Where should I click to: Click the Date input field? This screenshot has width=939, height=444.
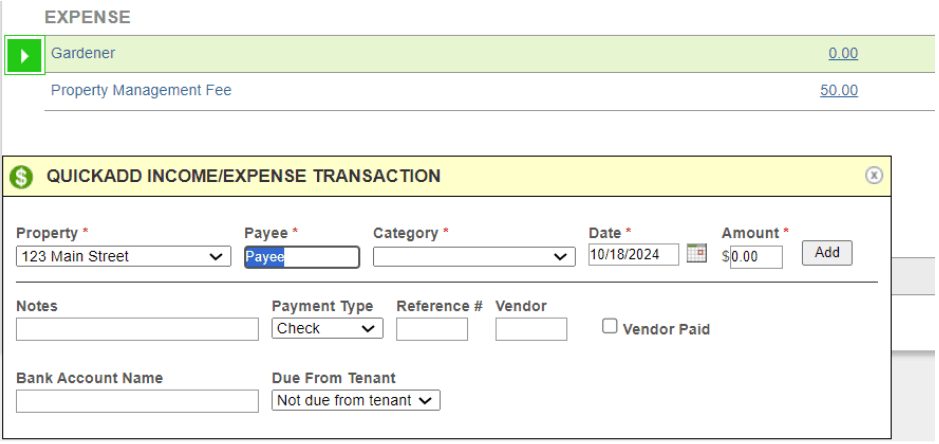[x=633, y=255]
